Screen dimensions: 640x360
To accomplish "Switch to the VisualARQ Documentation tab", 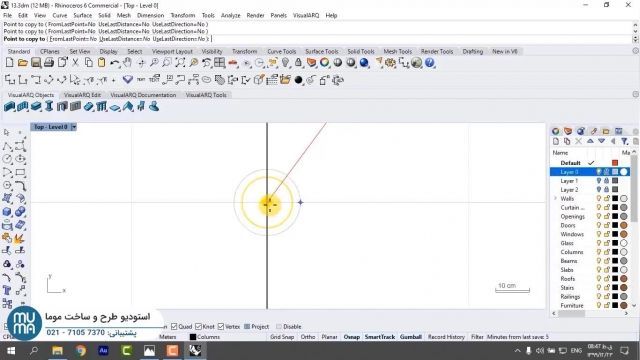I will click(x=143, y=95).
